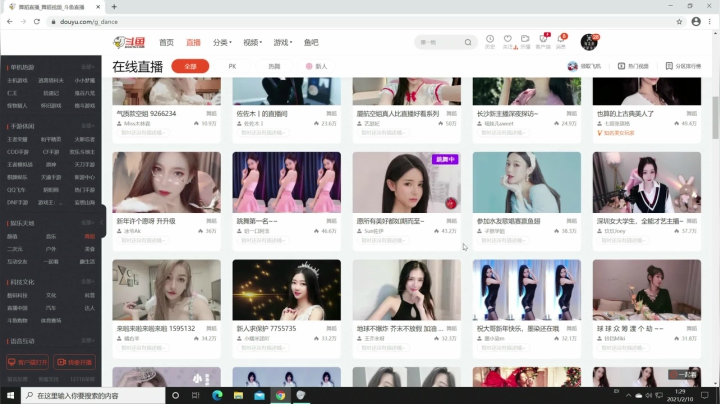Open the 首页 home tab
This screenshot has width=720, height=404.
pos(166,42)
